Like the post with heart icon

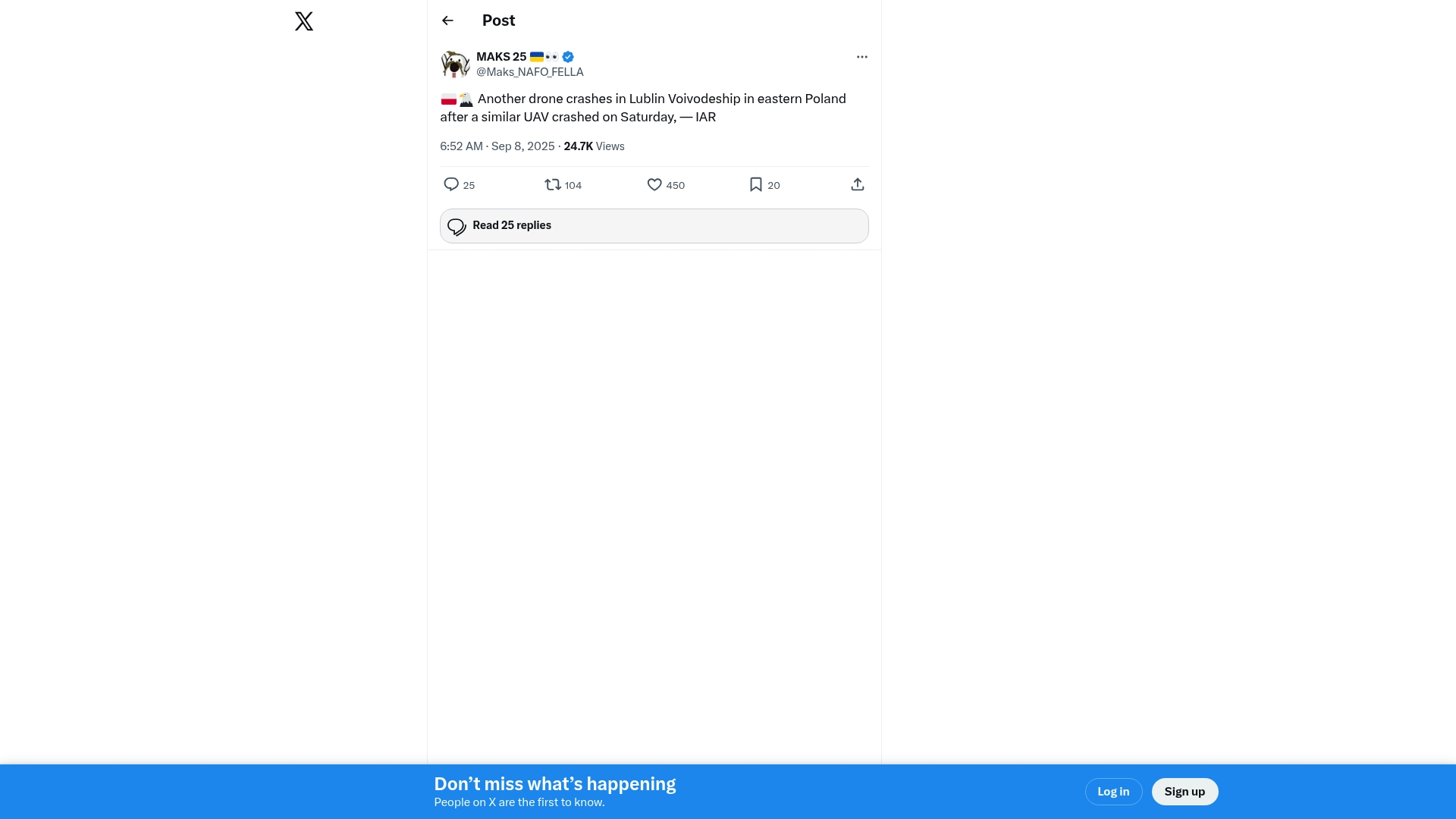coord(654,184)
